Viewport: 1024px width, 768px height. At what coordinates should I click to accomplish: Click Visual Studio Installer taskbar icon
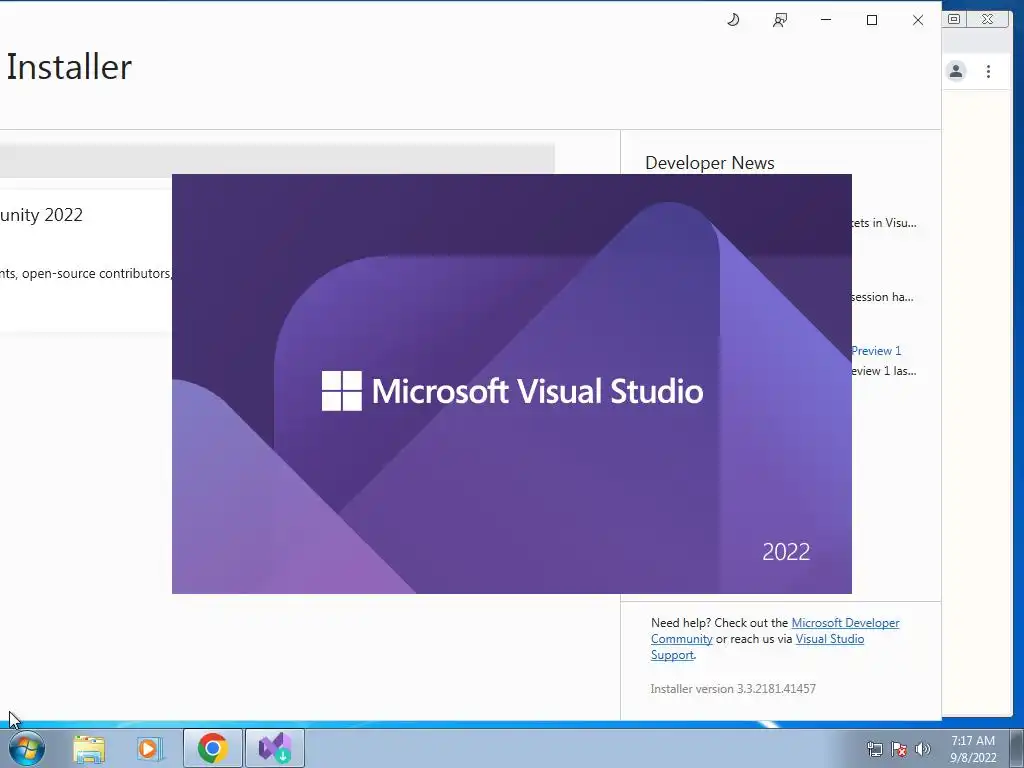[x=274, y=748]
